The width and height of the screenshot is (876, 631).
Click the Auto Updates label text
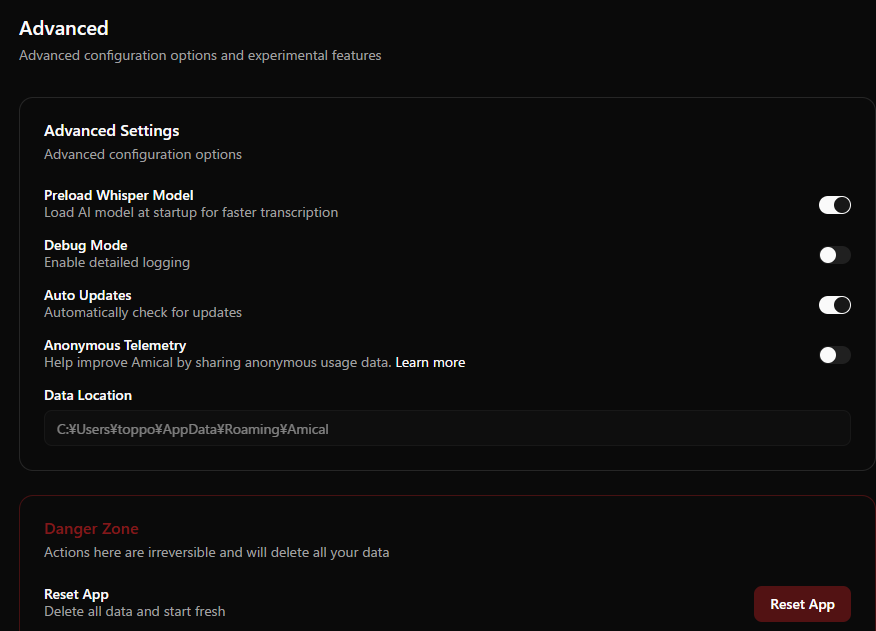[88, 295]
